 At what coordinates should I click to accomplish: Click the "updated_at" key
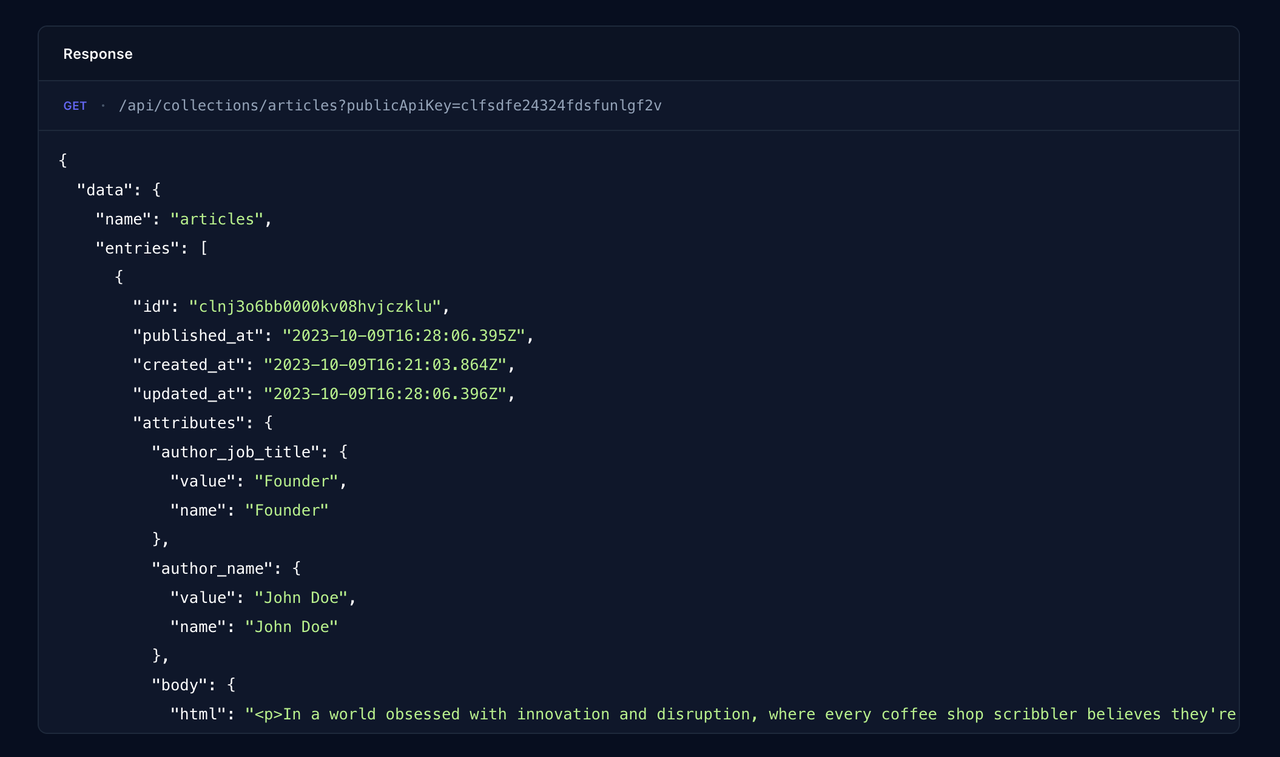coord(189,394)
